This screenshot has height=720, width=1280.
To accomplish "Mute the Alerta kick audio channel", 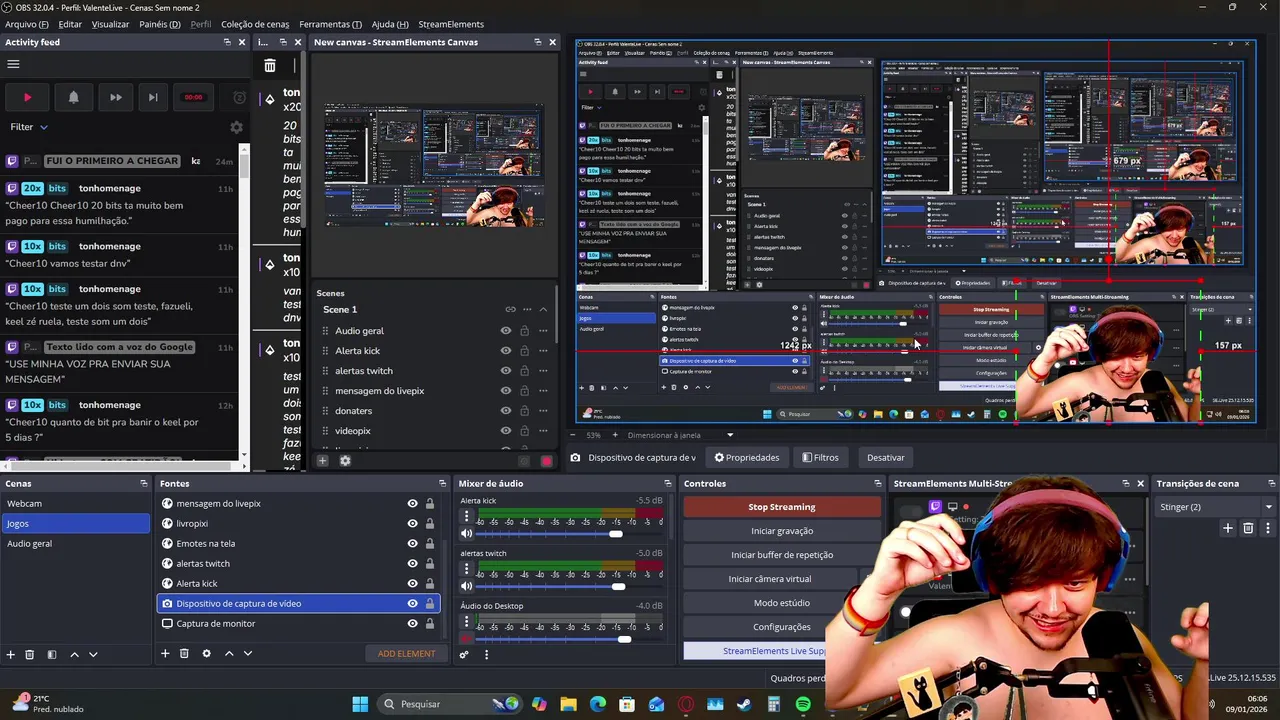I will [x=466, y=534].
